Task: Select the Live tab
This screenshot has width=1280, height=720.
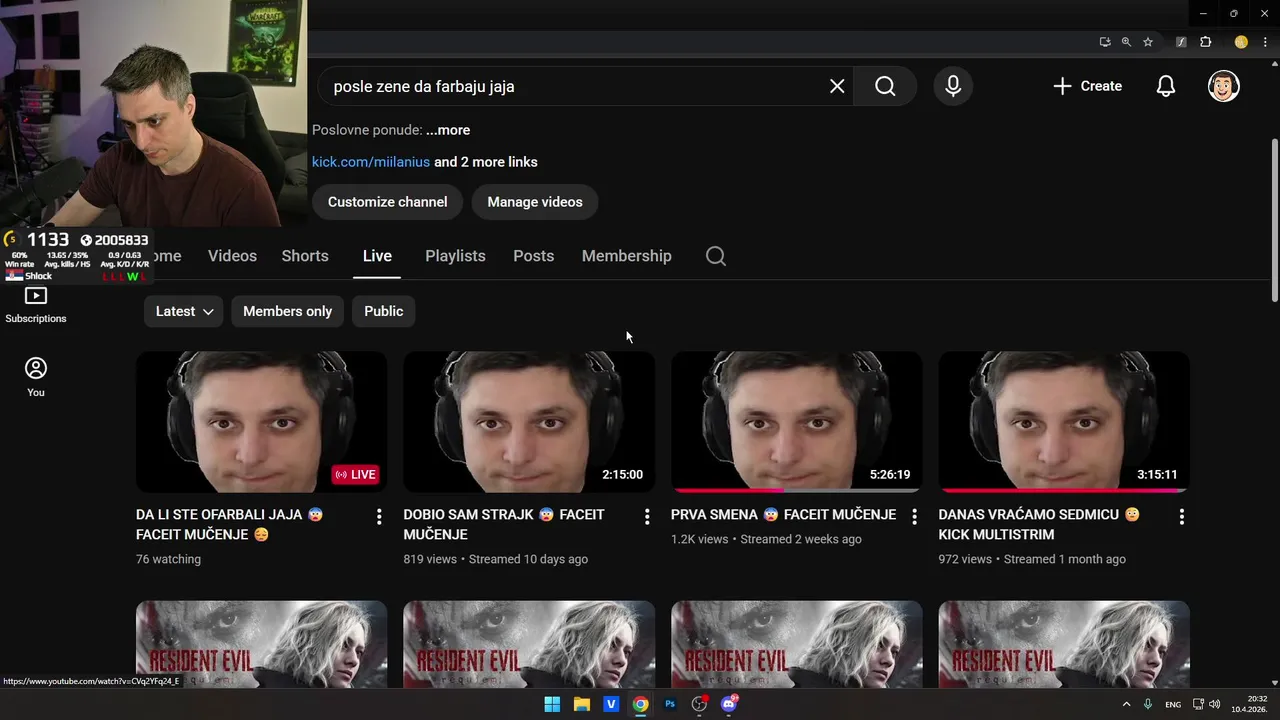Action: click(377, 256)
